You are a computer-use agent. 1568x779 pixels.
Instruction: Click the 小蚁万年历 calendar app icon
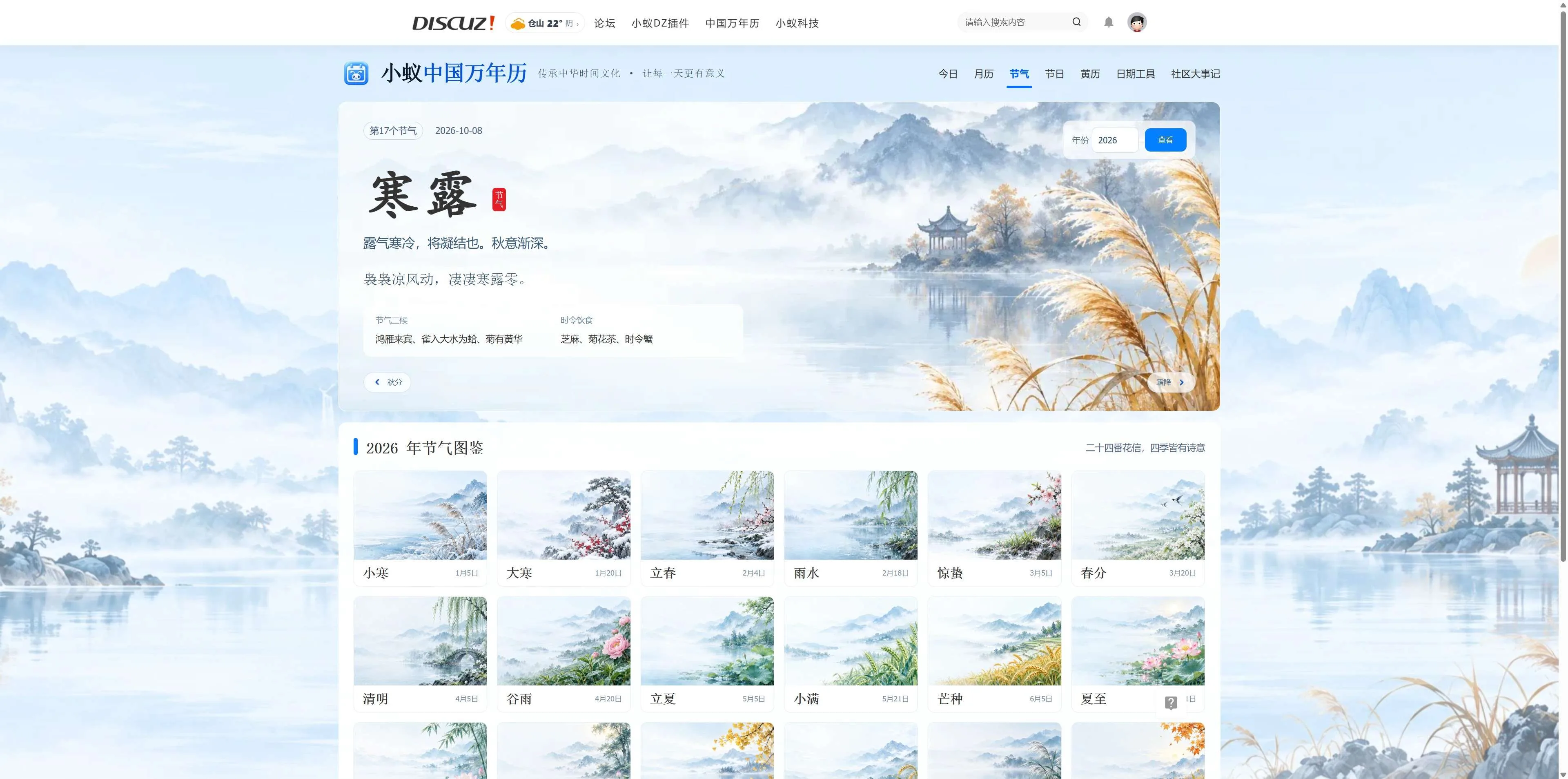click(x=356, y=73)
